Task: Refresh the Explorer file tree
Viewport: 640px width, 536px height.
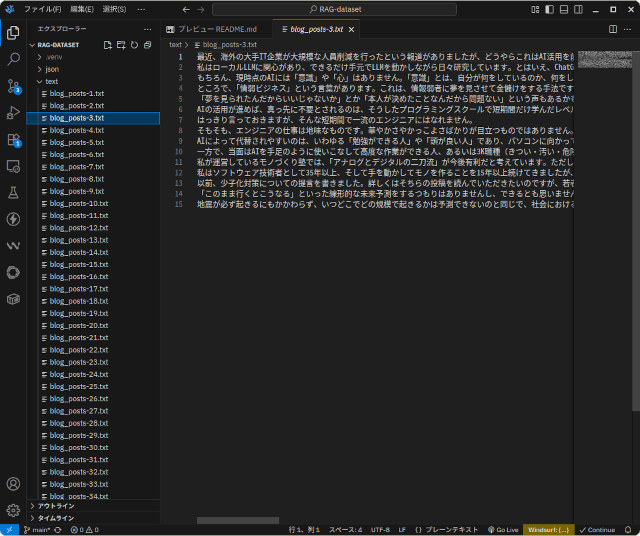Action: 134,45
